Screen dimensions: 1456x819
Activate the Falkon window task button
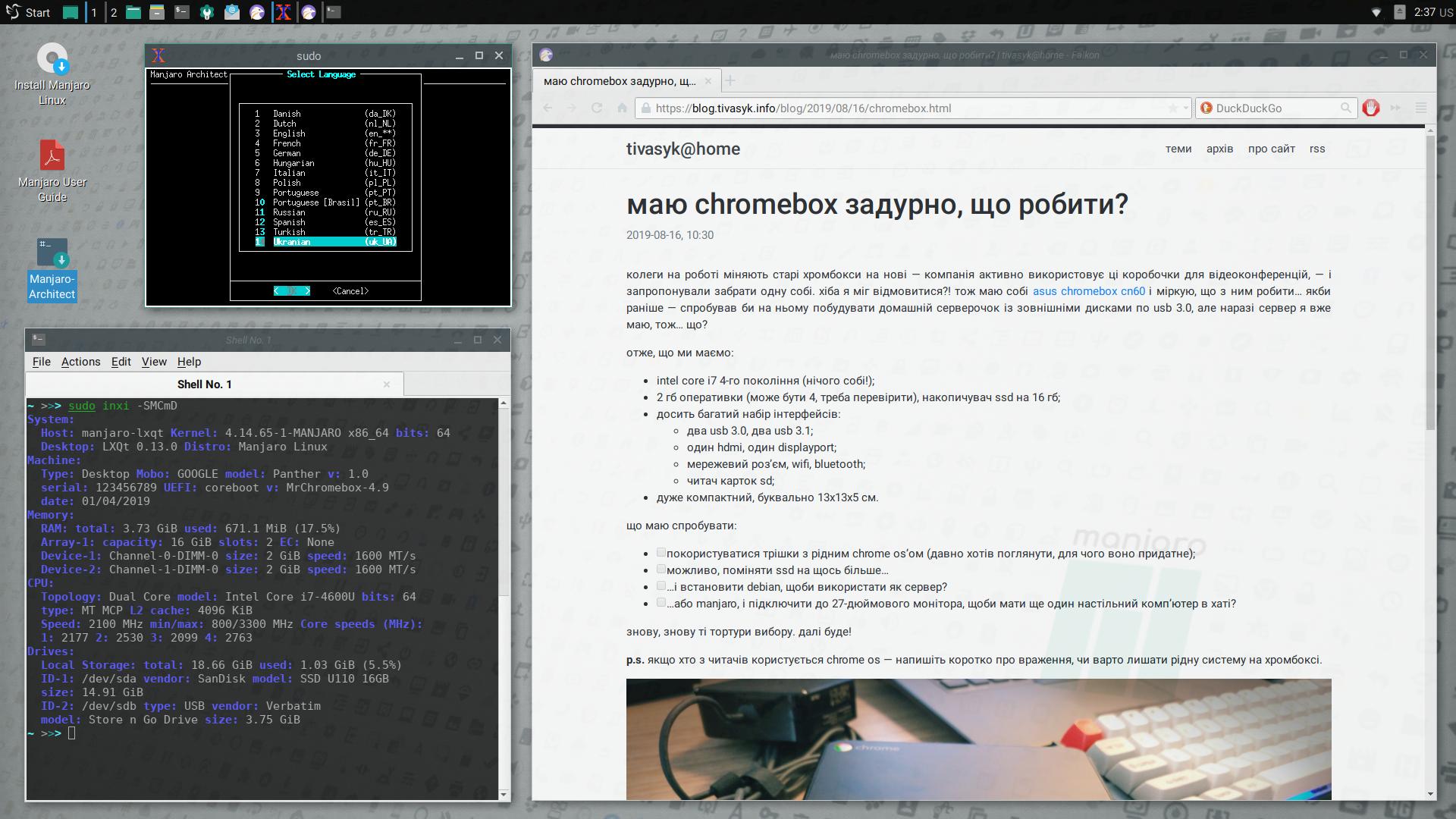point(309,12)
